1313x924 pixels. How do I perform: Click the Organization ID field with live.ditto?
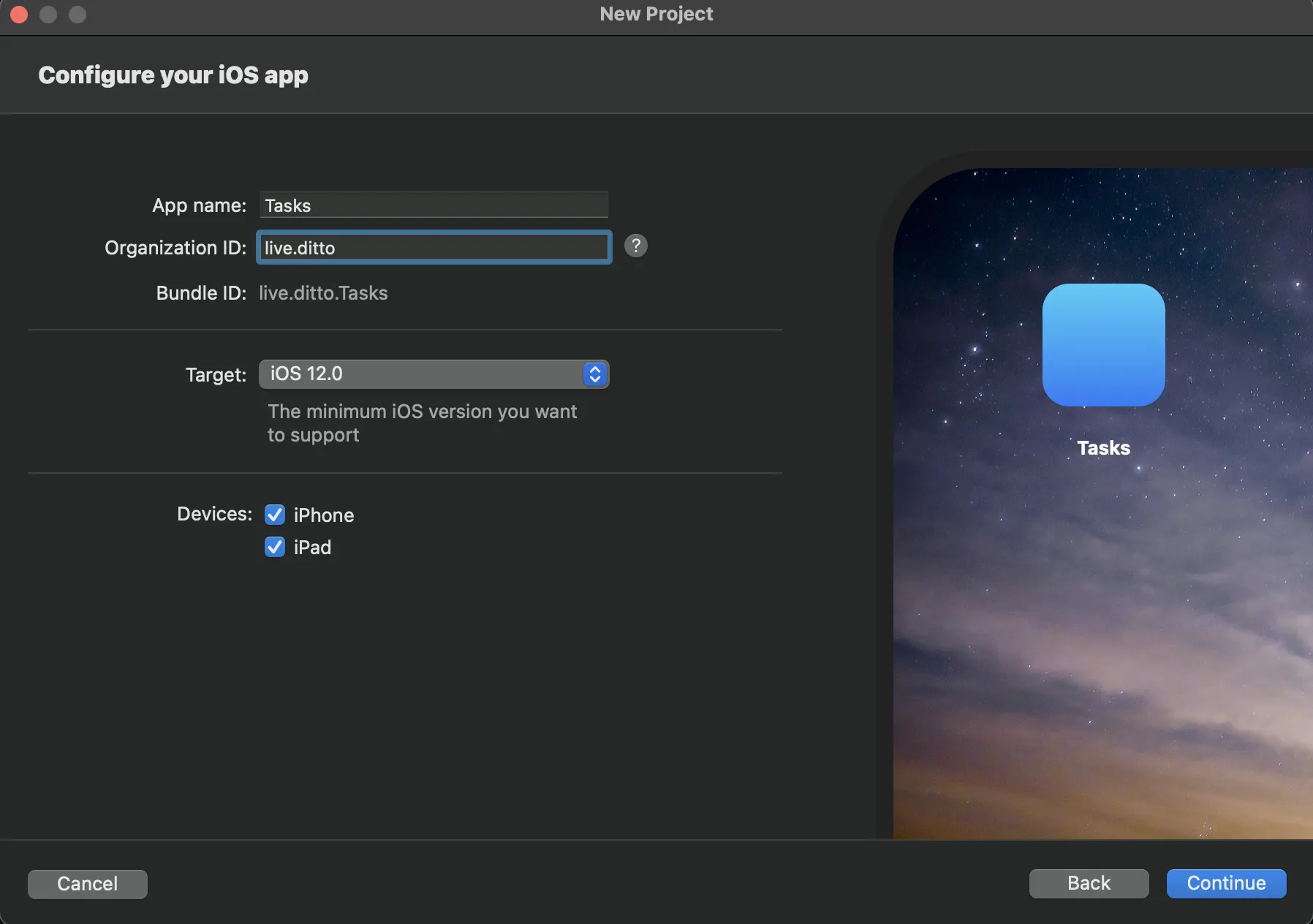[434, 248]
